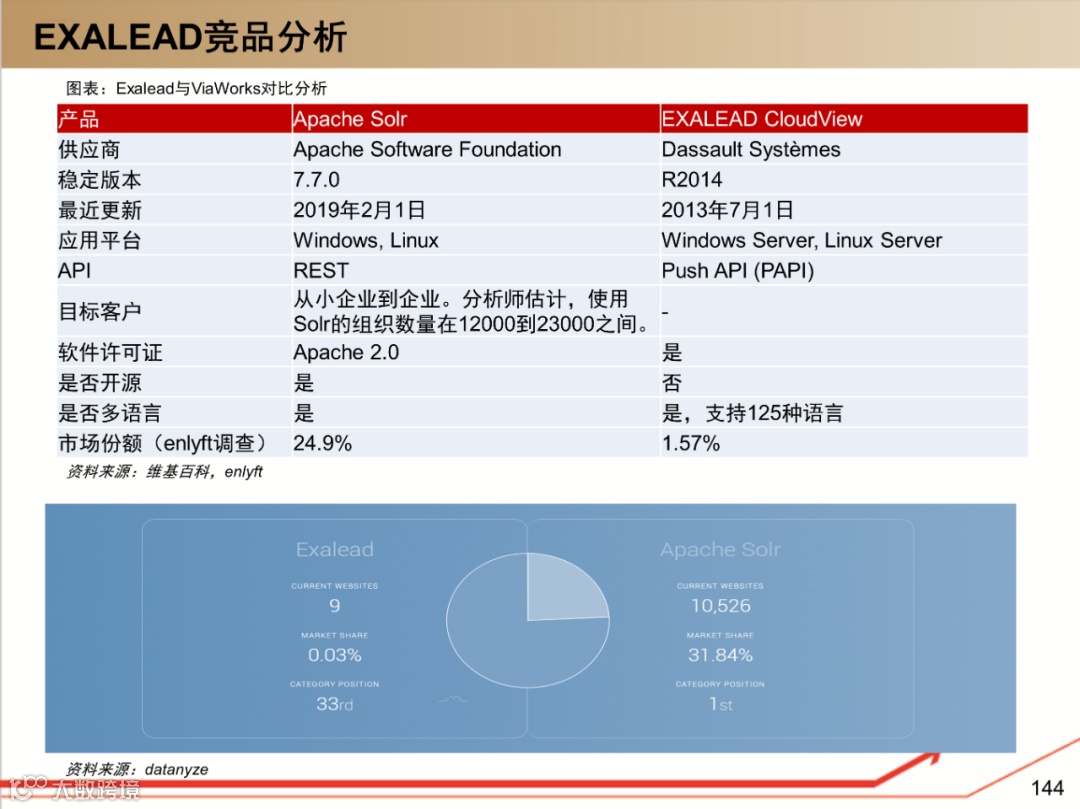Select the 目标客户 row label
The height and width of the screenshot is (809, 1080).
click(x=99, y=311)
